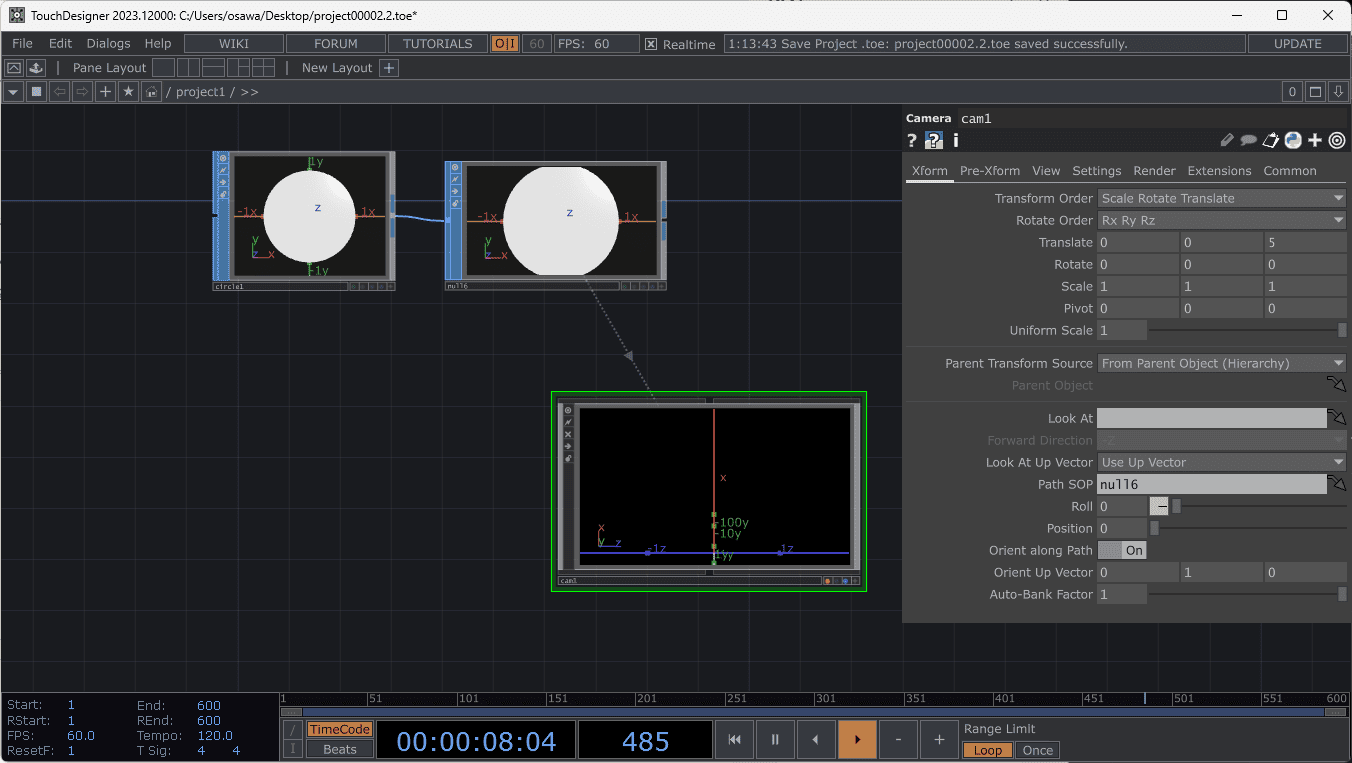Click the Auto-Bank Factor slider
The image size is (1352, 763).
pyautogui.click(x=1247, y=594)
